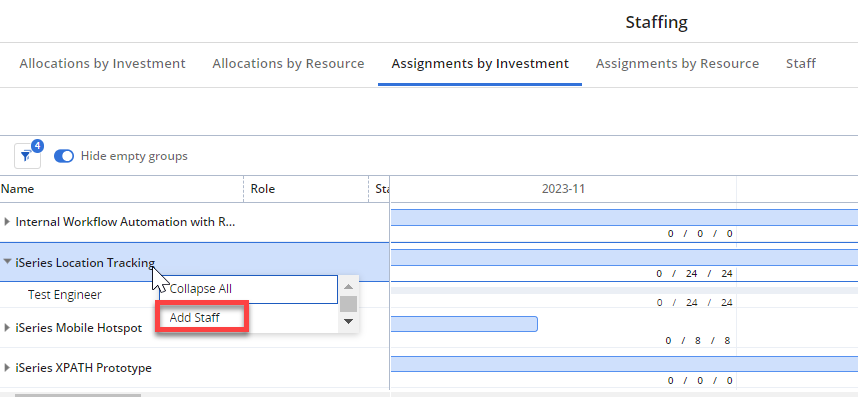Click the horizontal scrollbar under the name grid

coord(78,395)
